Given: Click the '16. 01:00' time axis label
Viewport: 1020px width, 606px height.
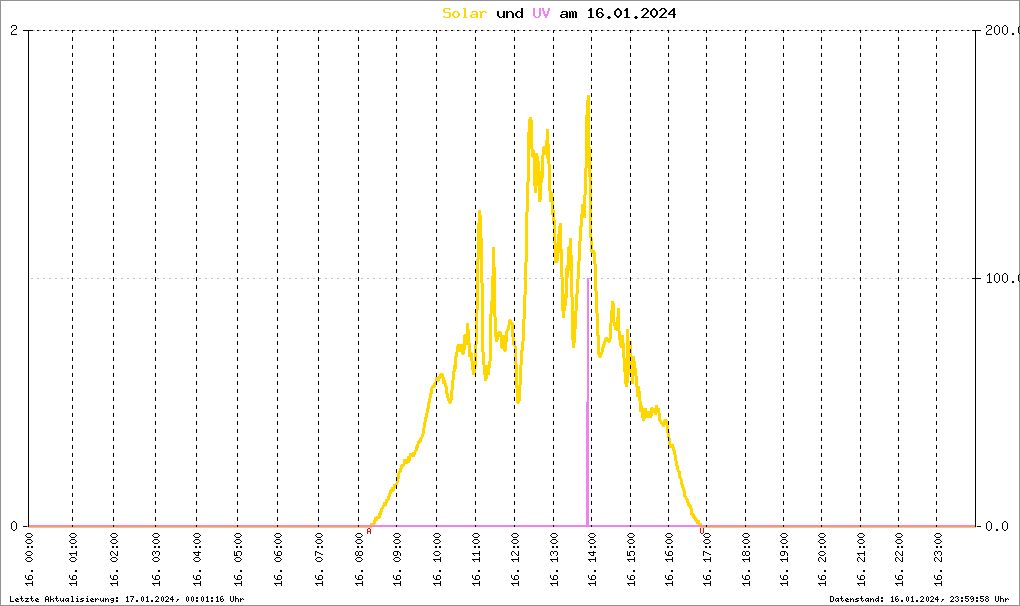Looking at the screenshot, I should click(73, 560).
